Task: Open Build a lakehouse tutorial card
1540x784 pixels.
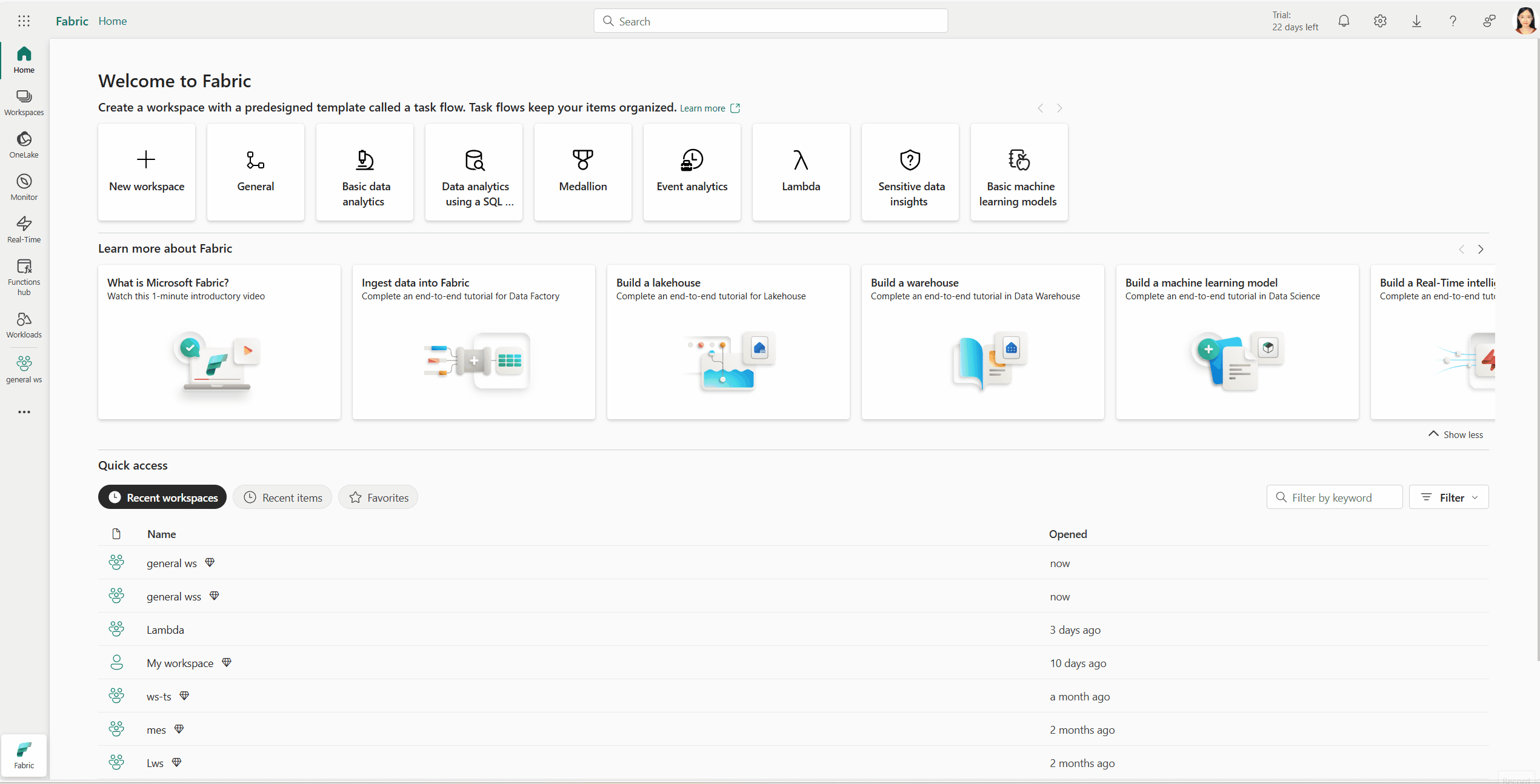Action: point(728,342)
